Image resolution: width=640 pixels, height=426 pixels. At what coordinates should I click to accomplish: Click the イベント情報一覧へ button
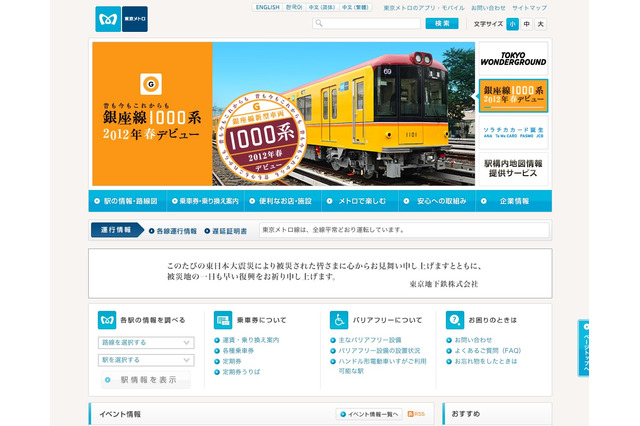click(x=369, y=414)
